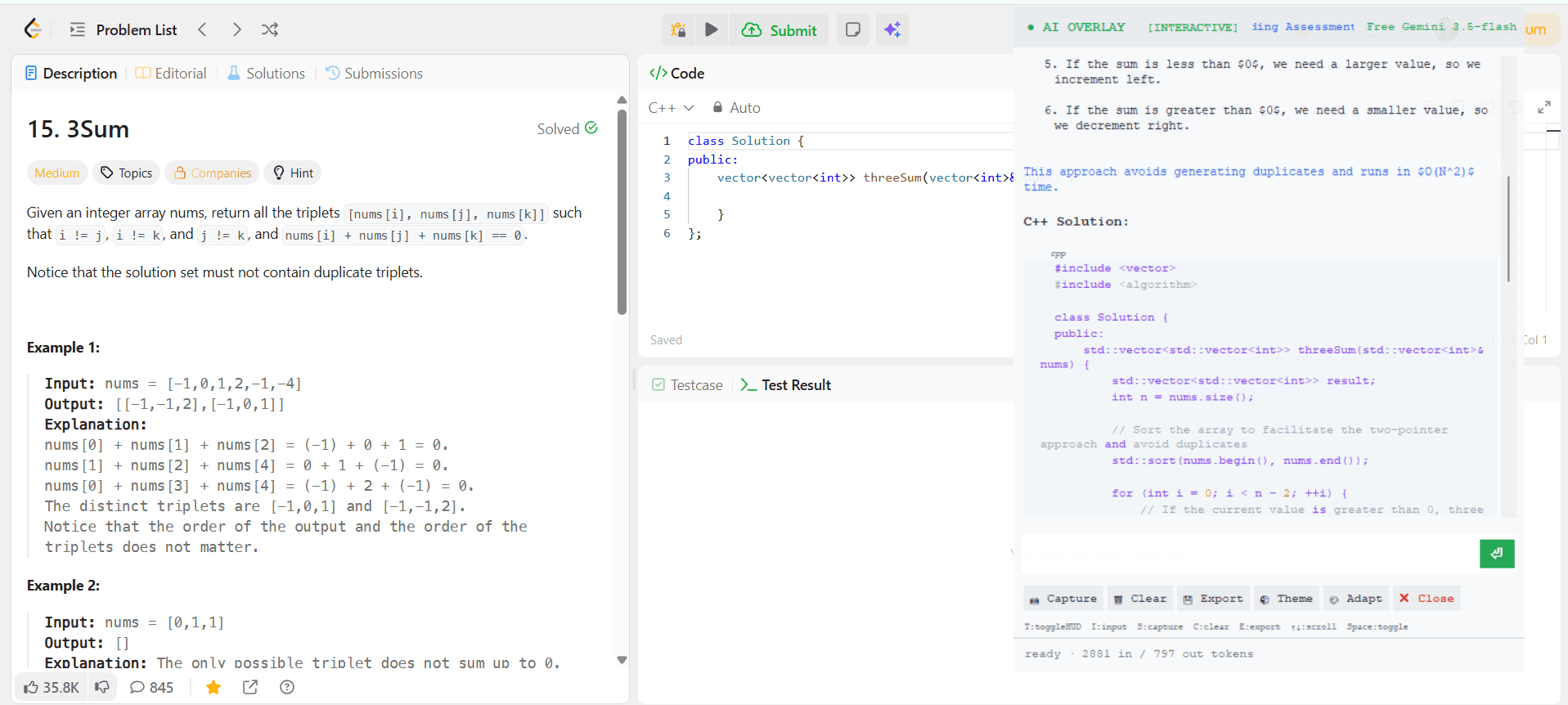Image resolution: width=1568 pixels, height=705 pixels.
Task: Dislike the problem with thumbs down
Action: pos(102,687)
